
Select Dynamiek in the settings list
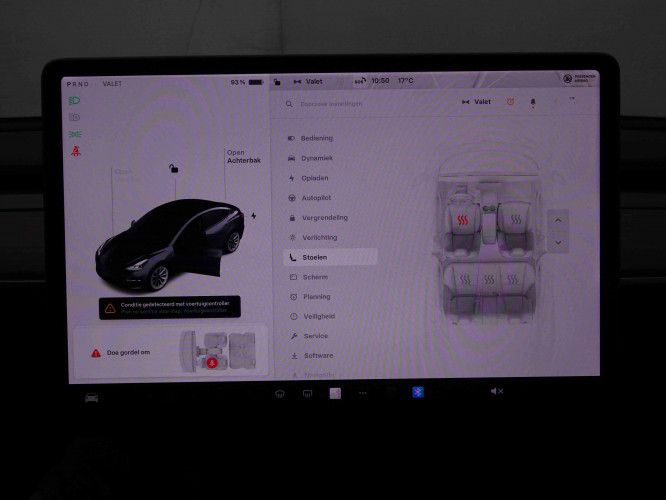(x=316, y=158)
